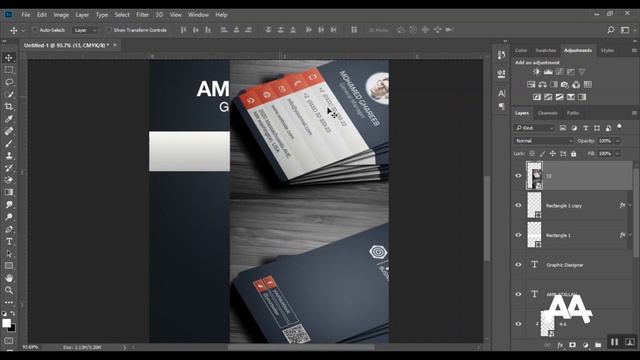Open the Filter menu
Screen dimensions: 640x360
[x=142, y=15]
